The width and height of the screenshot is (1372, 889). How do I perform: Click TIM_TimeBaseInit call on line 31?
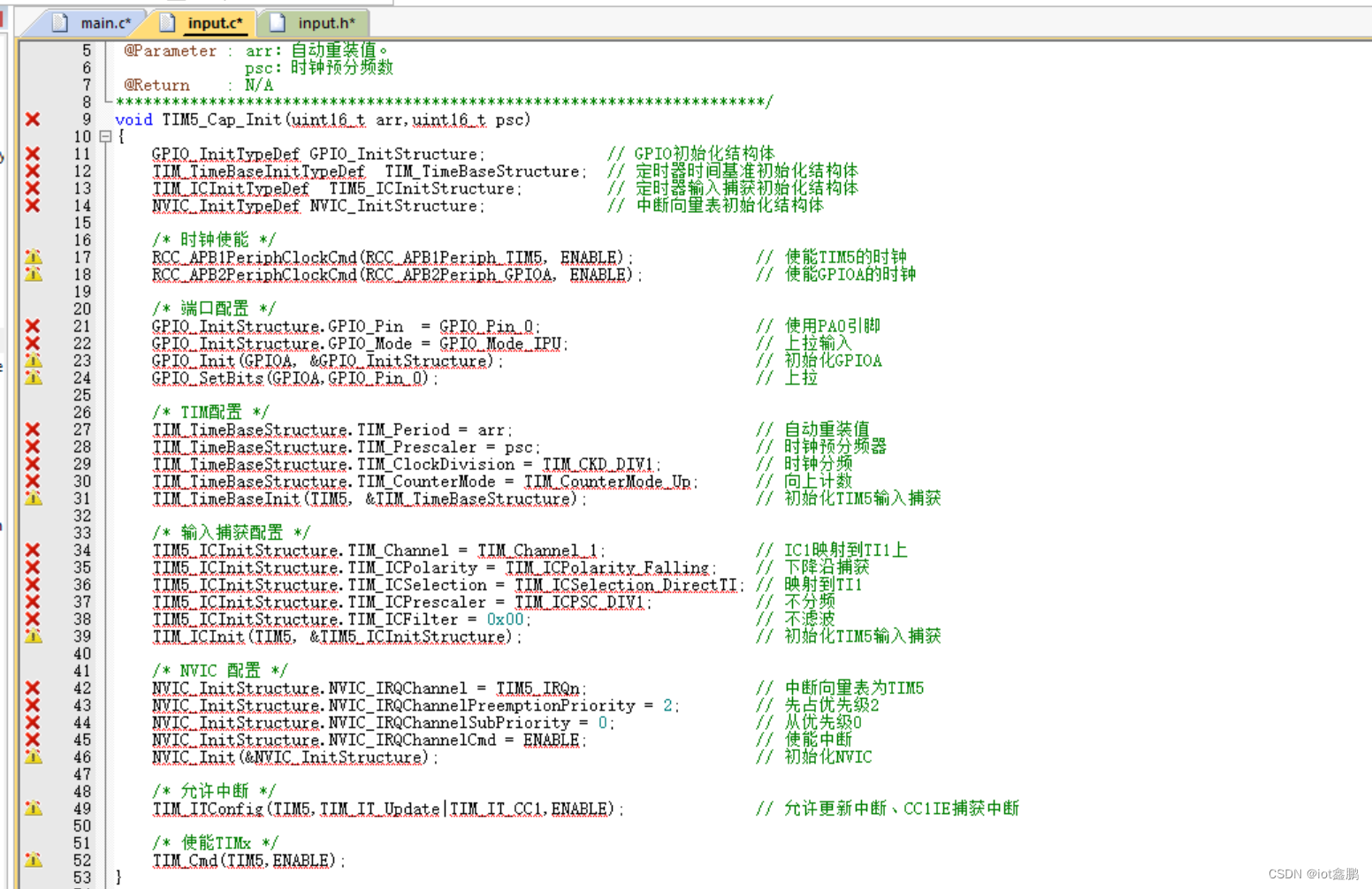226,498
